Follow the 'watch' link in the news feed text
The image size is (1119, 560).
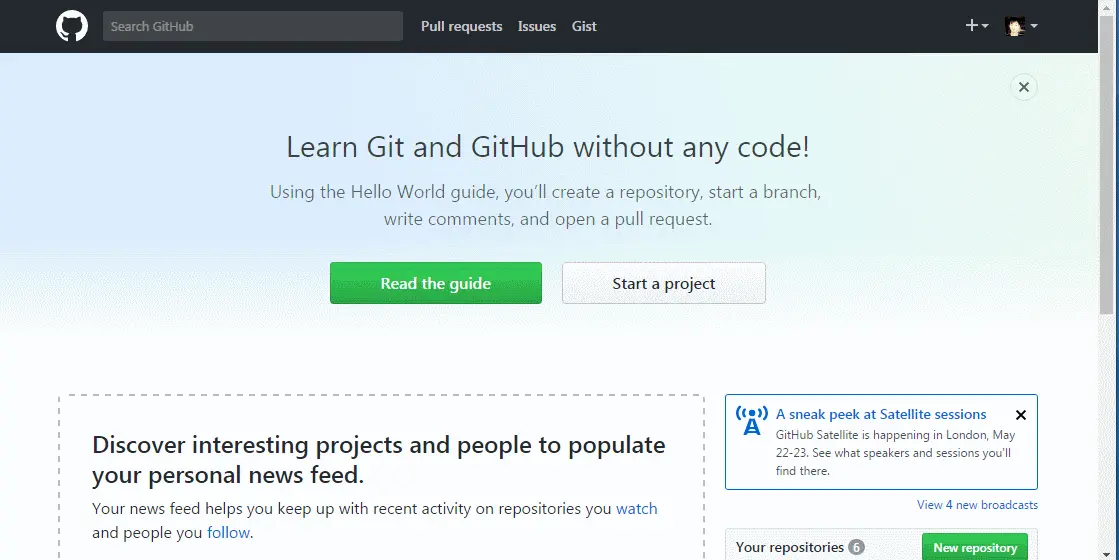(x=637, y=509)
